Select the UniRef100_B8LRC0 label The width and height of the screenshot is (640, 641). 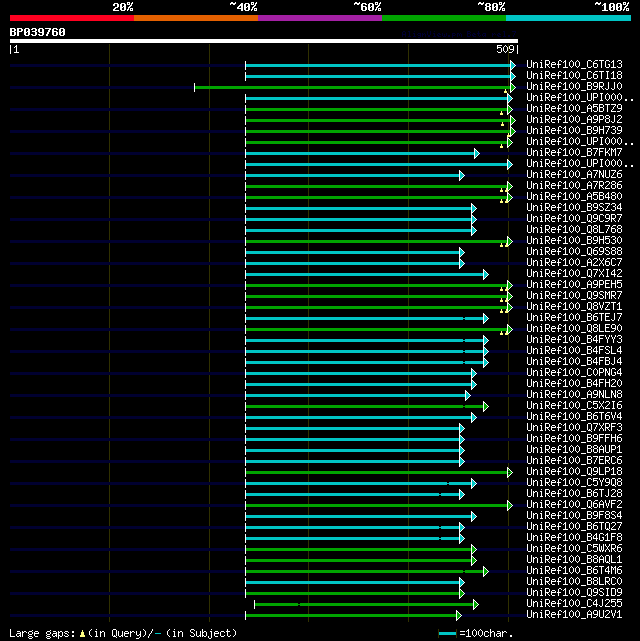574,582
